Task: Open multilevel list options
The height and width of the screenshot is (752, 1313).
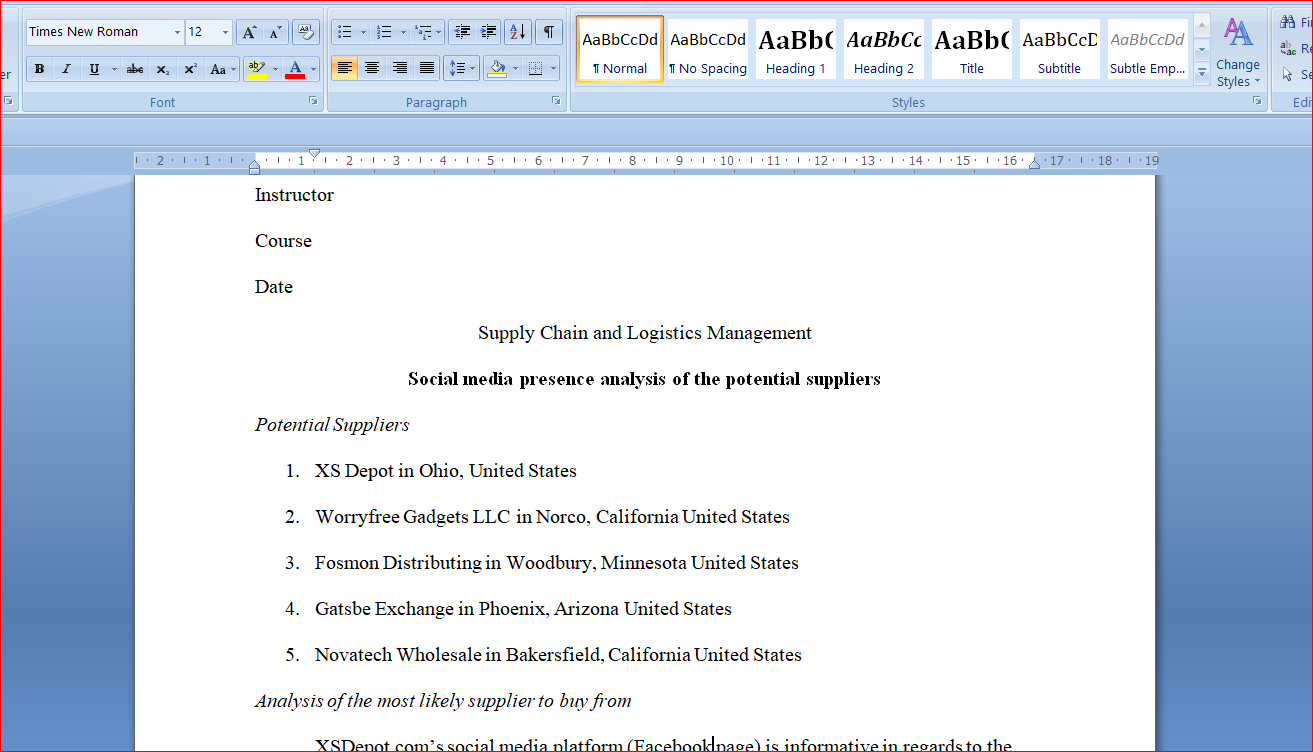Action: (x=428, y=32)
